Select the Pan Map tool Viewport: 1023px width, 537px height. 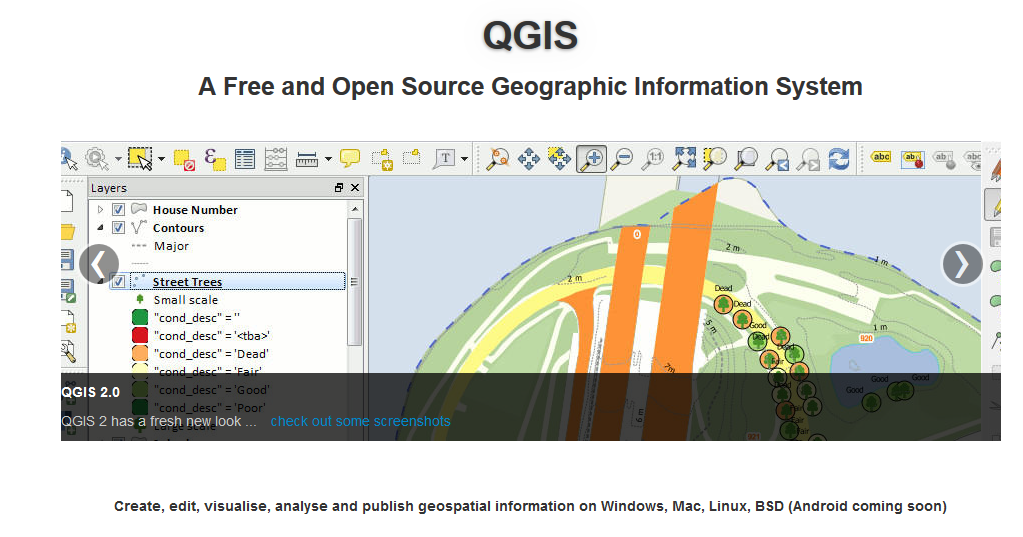pyautogui.click(x=528, y=159)
